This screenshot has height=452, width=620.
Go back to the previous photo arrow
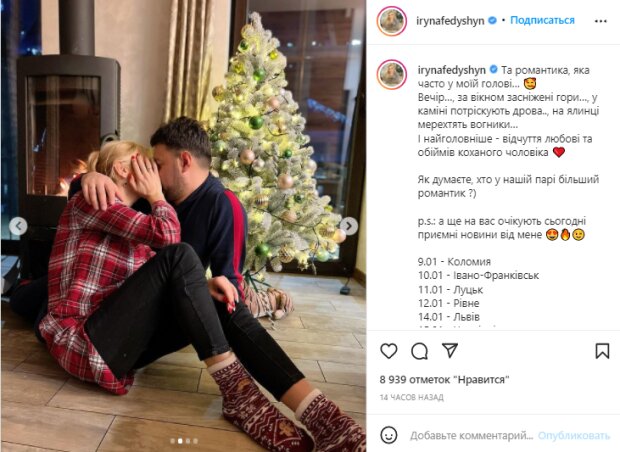point(18,226)
